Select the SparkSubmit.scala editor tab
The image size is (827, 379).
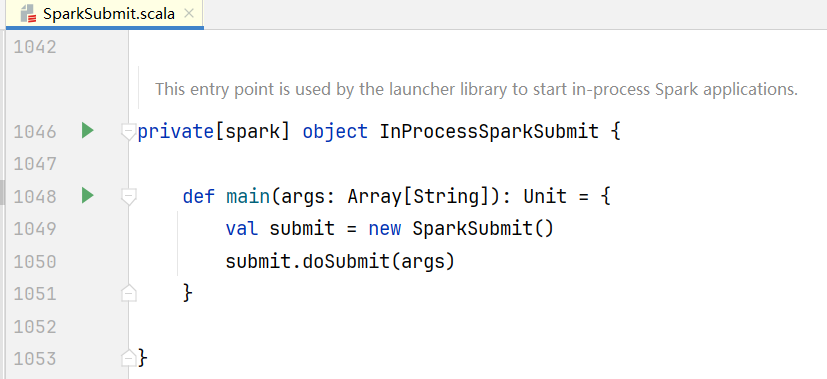(x=105, y=14)
